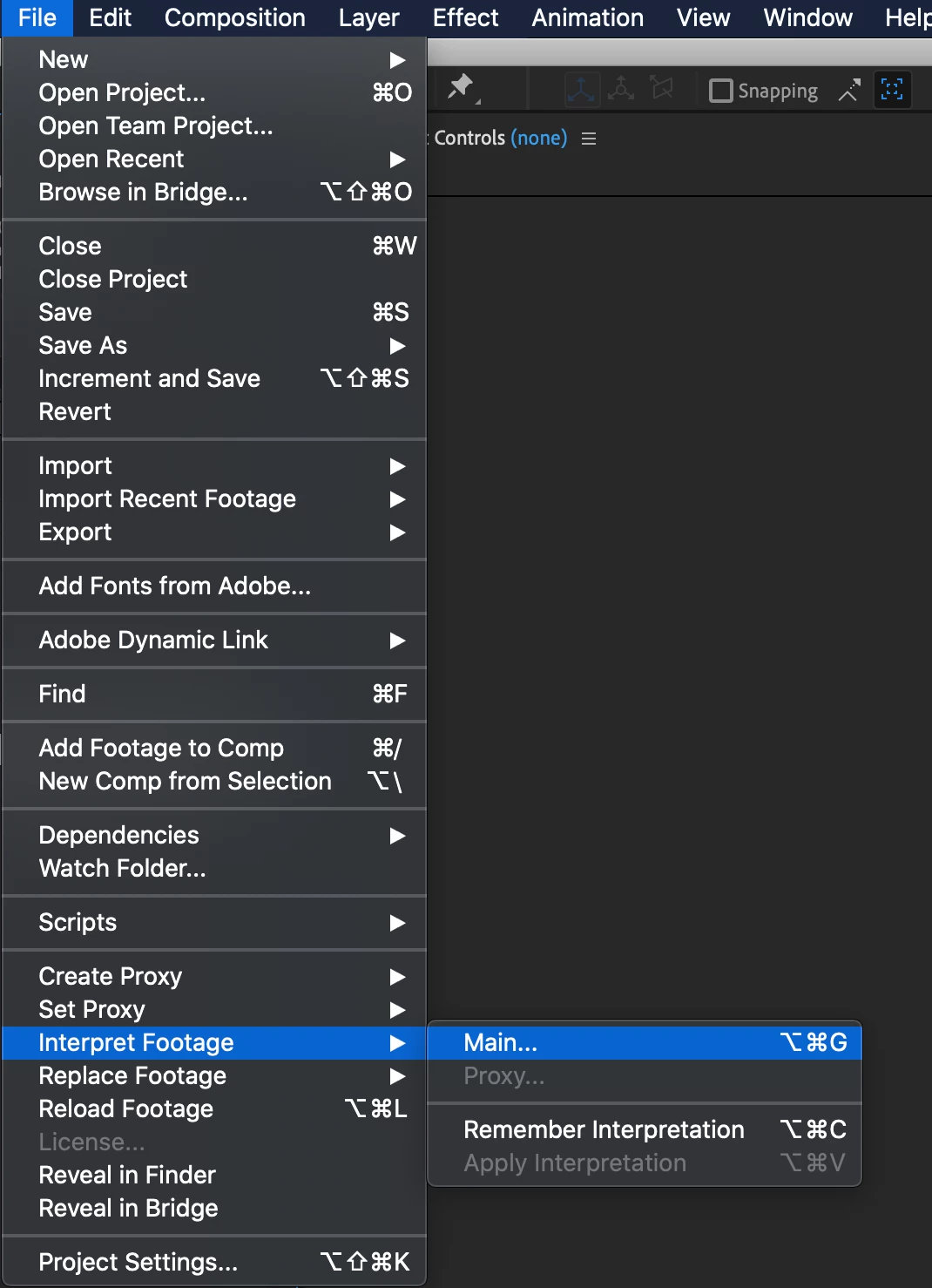Image resolution: width=932 pixels, height=1288 pixels.
Task: Click the blue snap collapsed compositions icon
Action: coord(892,89)
